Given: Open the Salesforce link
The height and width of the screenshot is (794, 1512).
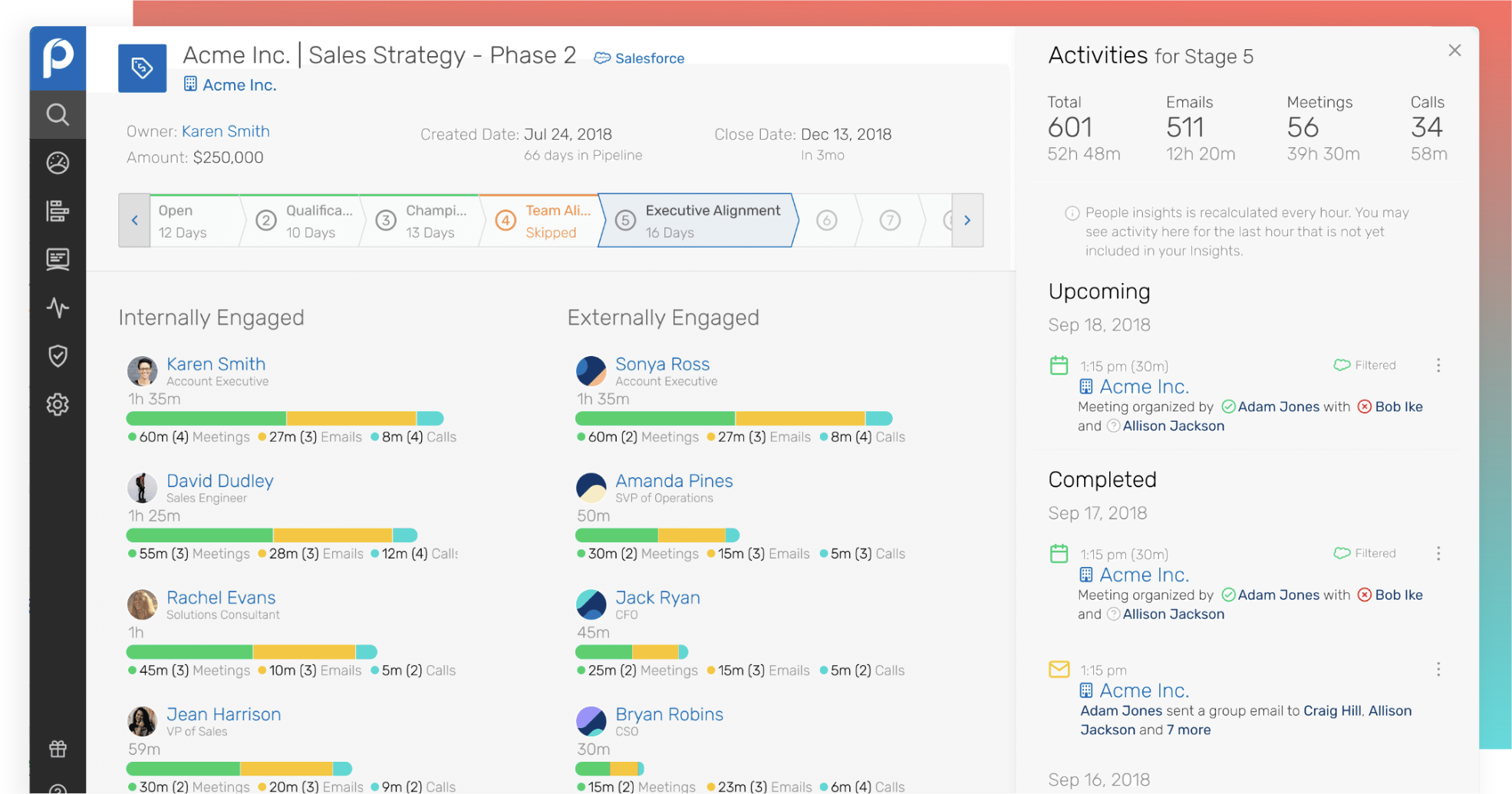Looking at the screenshot, I should coord(649,58).
